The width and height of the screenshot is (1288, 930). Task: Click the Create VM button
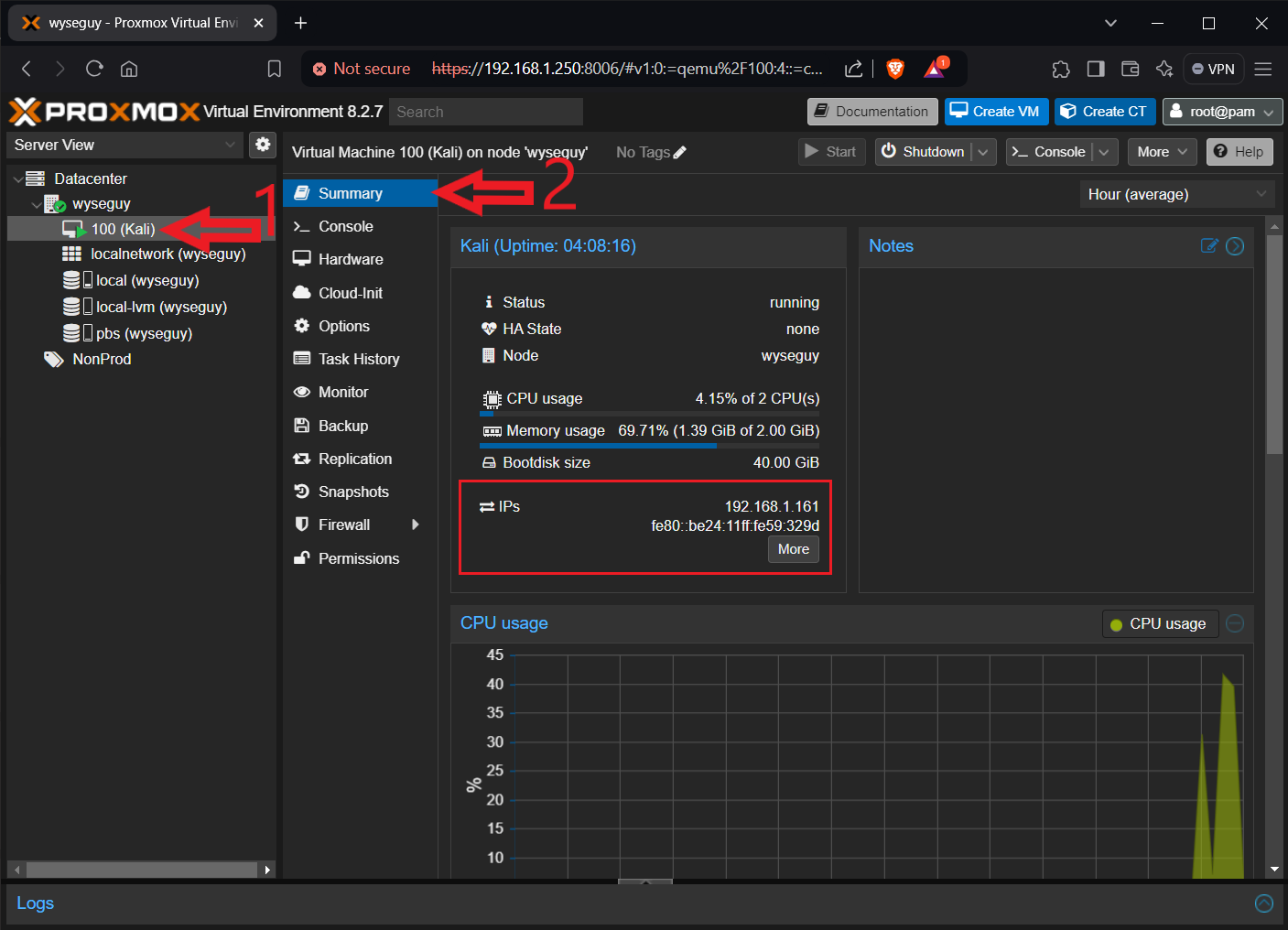tap(996, 112)
